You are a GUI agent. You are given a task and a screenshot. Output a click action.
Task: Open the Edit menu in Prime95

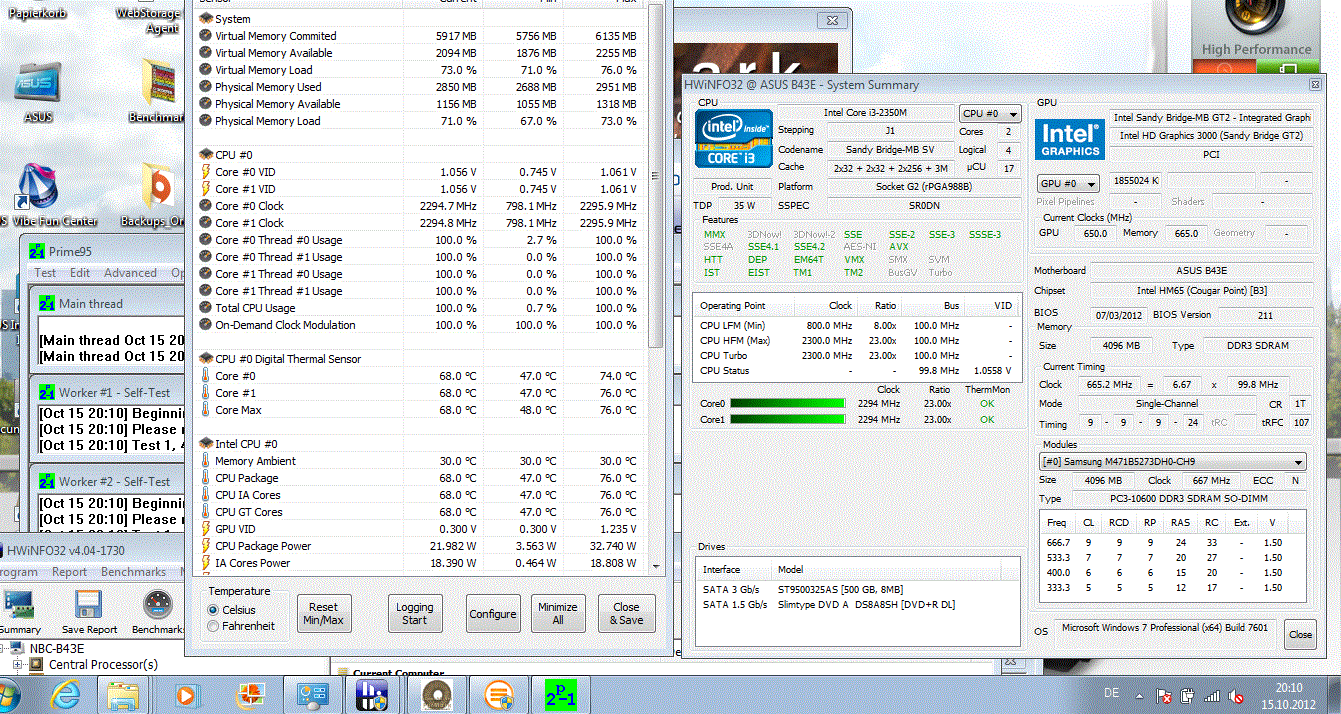(80, 272)
